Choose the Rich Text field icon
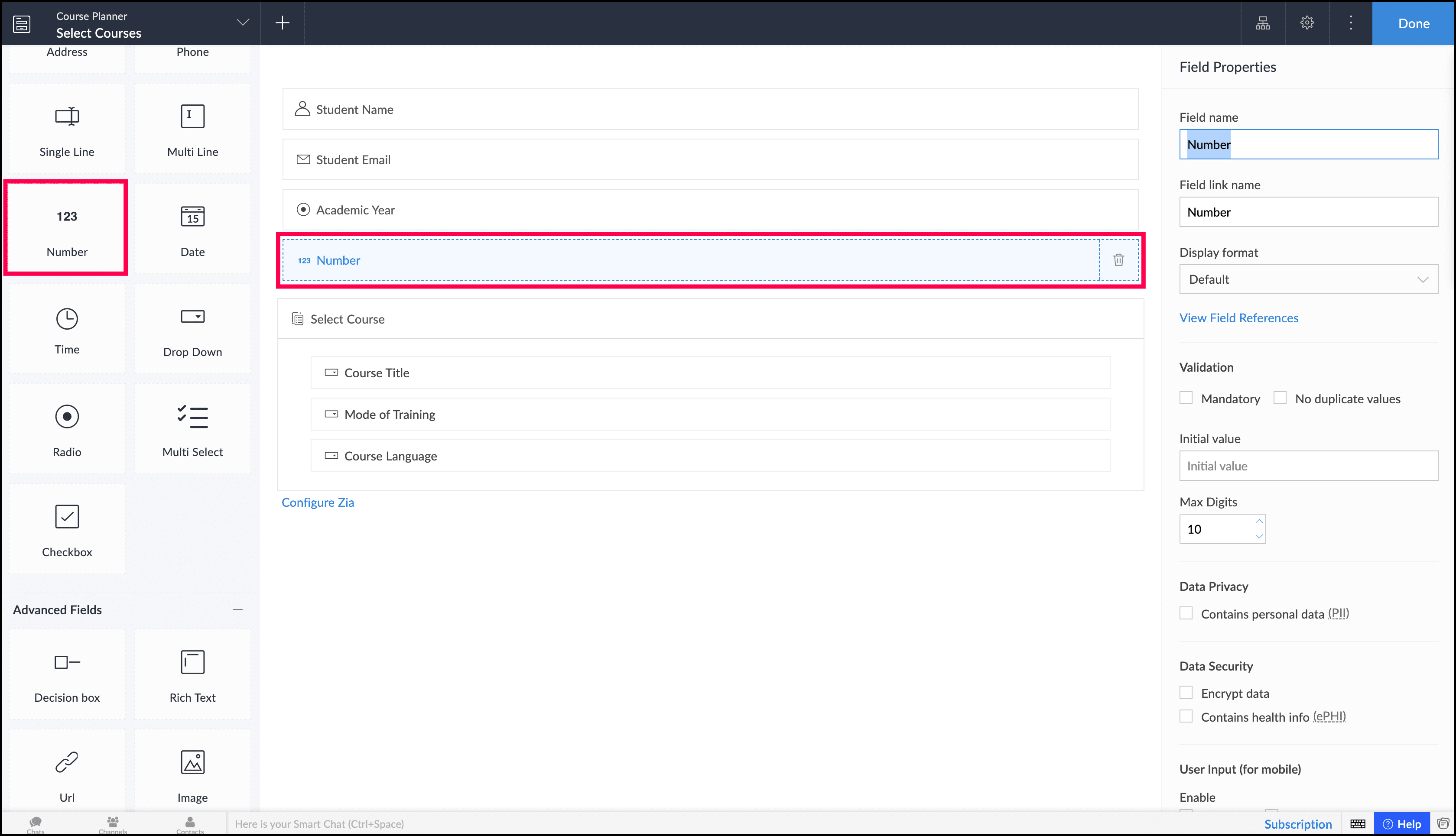The image size is (1456, 836). pyautogui.click(x=192, y=663)
